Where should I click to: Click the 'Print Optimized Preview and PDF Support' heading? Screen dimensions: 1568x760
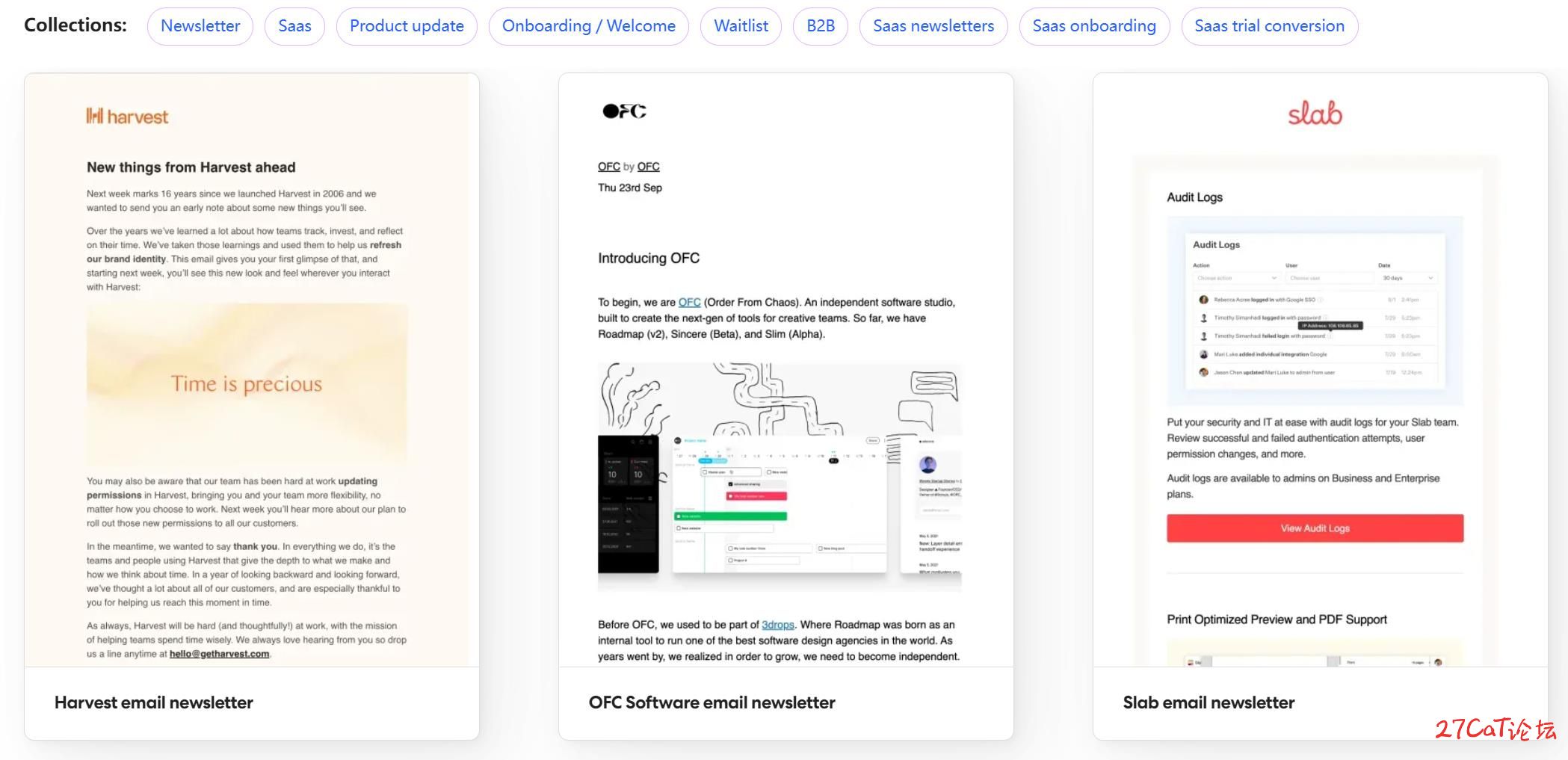click(1277, 620)
